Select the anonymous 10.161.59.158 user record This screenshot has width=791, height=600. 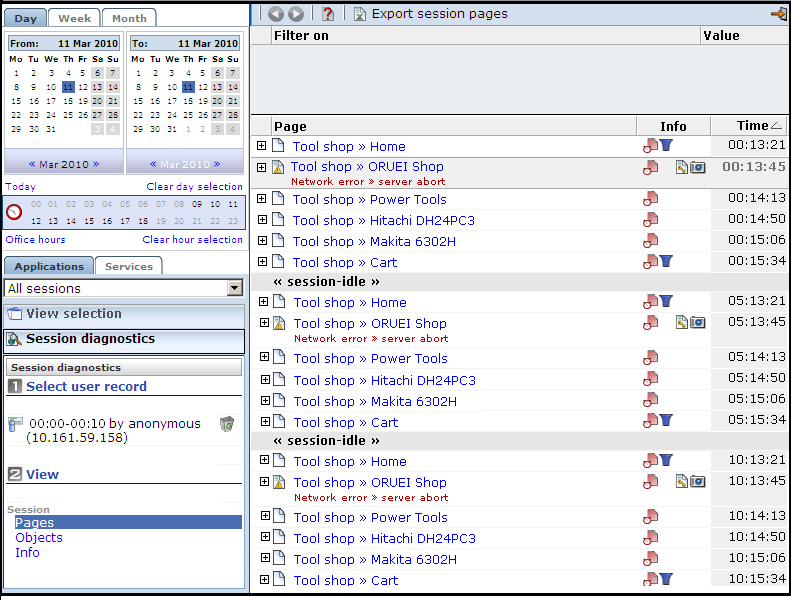115,430
